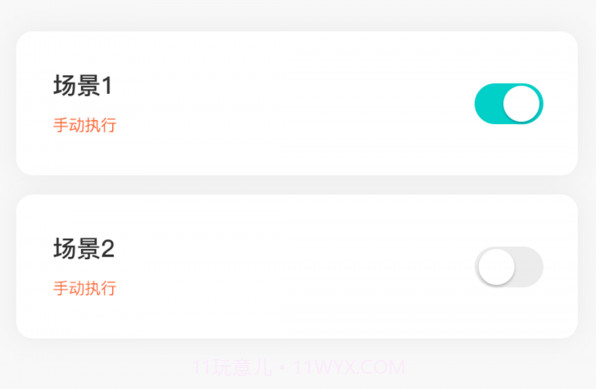596x389 pixels.
Task: Click the teal track of the 场景1 toggle
Action: pos(489,103)
